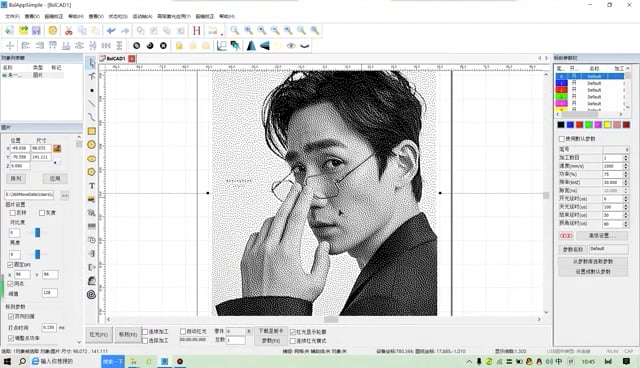Increase the 速度(mm/s) value using stepper arrow
The image size is (640, 368).
tap(626, 164)
